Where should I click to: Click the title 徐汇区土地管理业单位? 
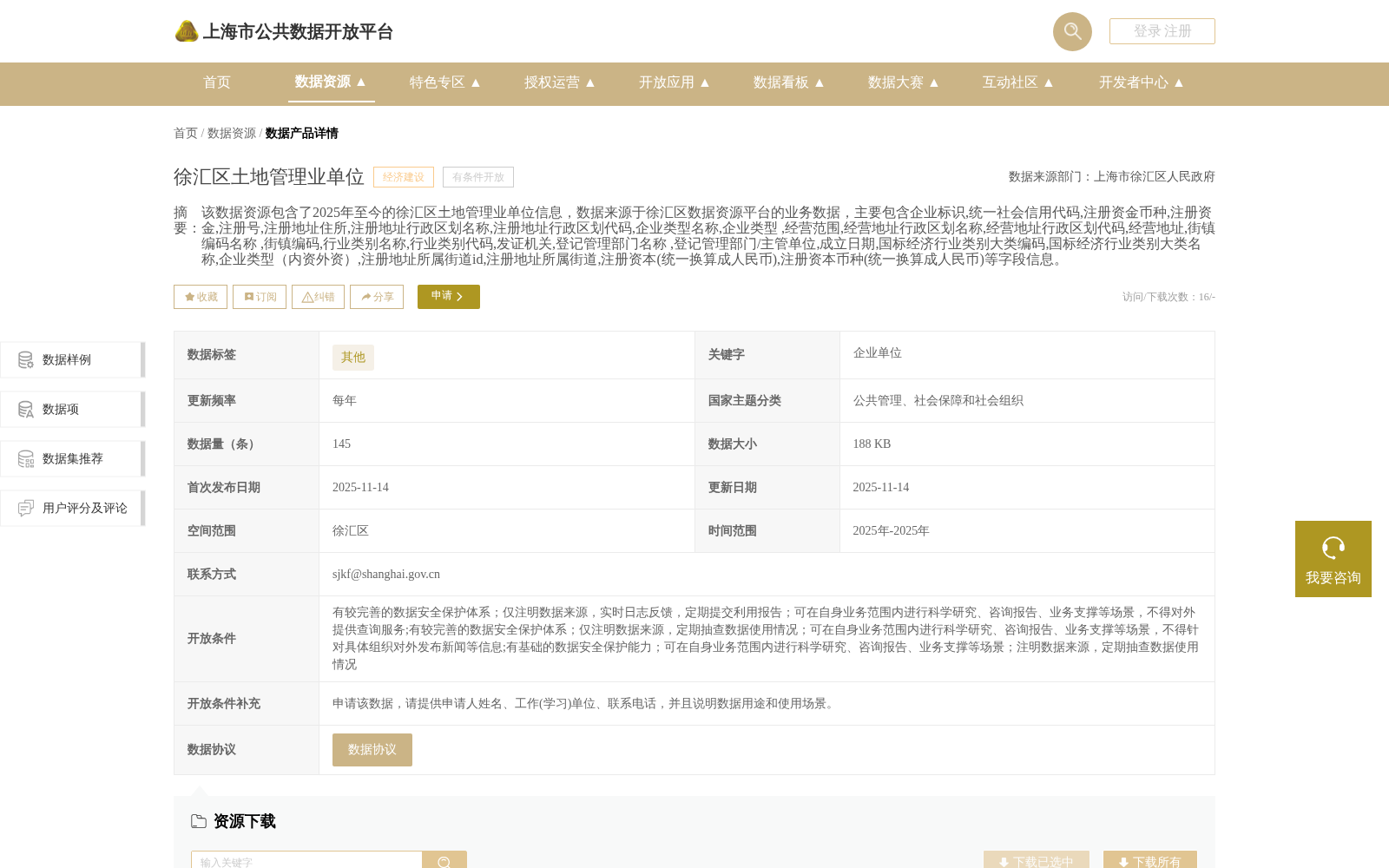[269, 177]
